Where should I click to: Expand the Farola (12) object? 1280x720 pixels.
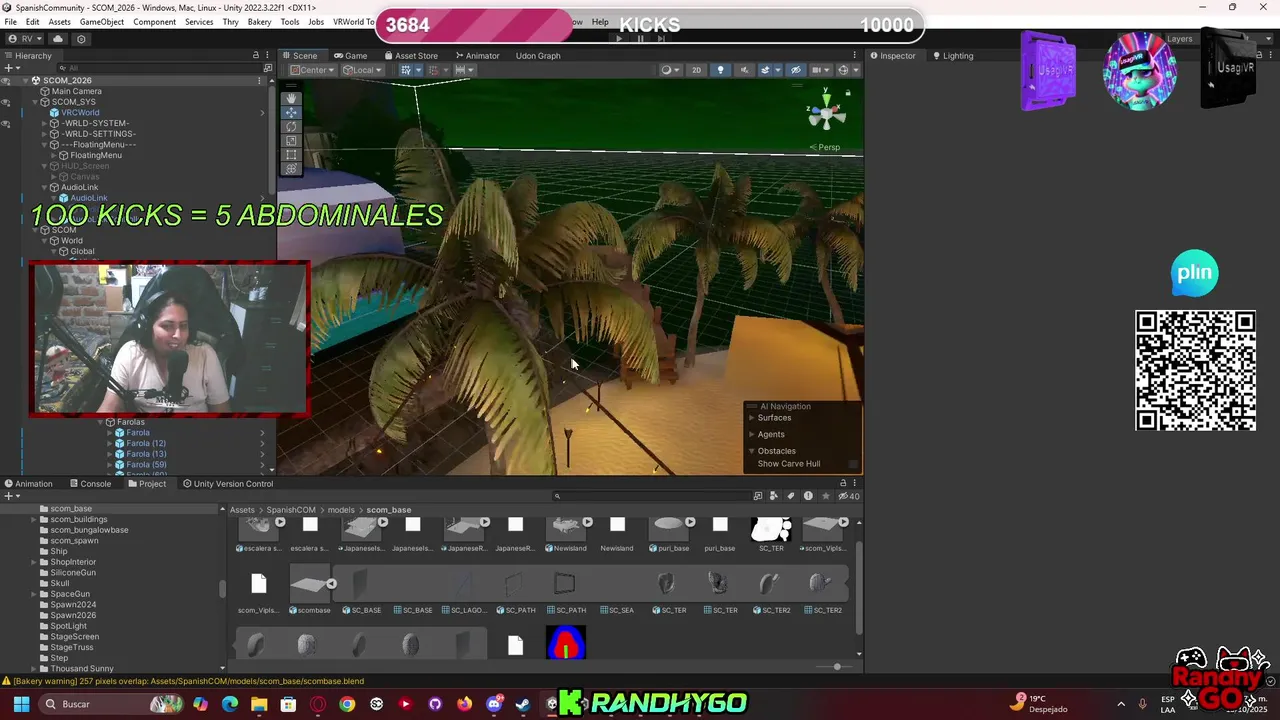[110, 443]
